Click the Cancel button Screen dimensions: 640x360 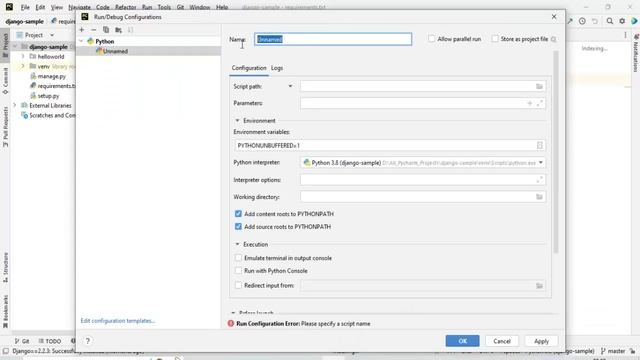click(502, 341)
